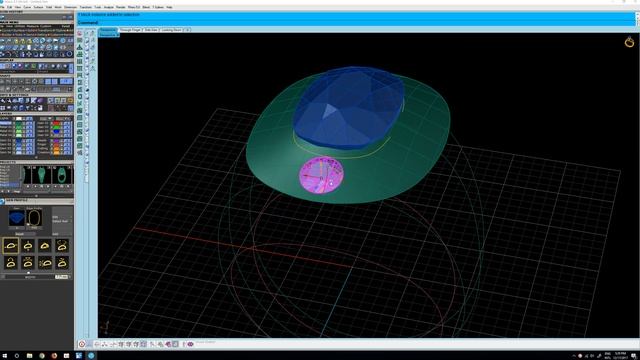Choose second ring style in bottom row

[x=28, y=263]
